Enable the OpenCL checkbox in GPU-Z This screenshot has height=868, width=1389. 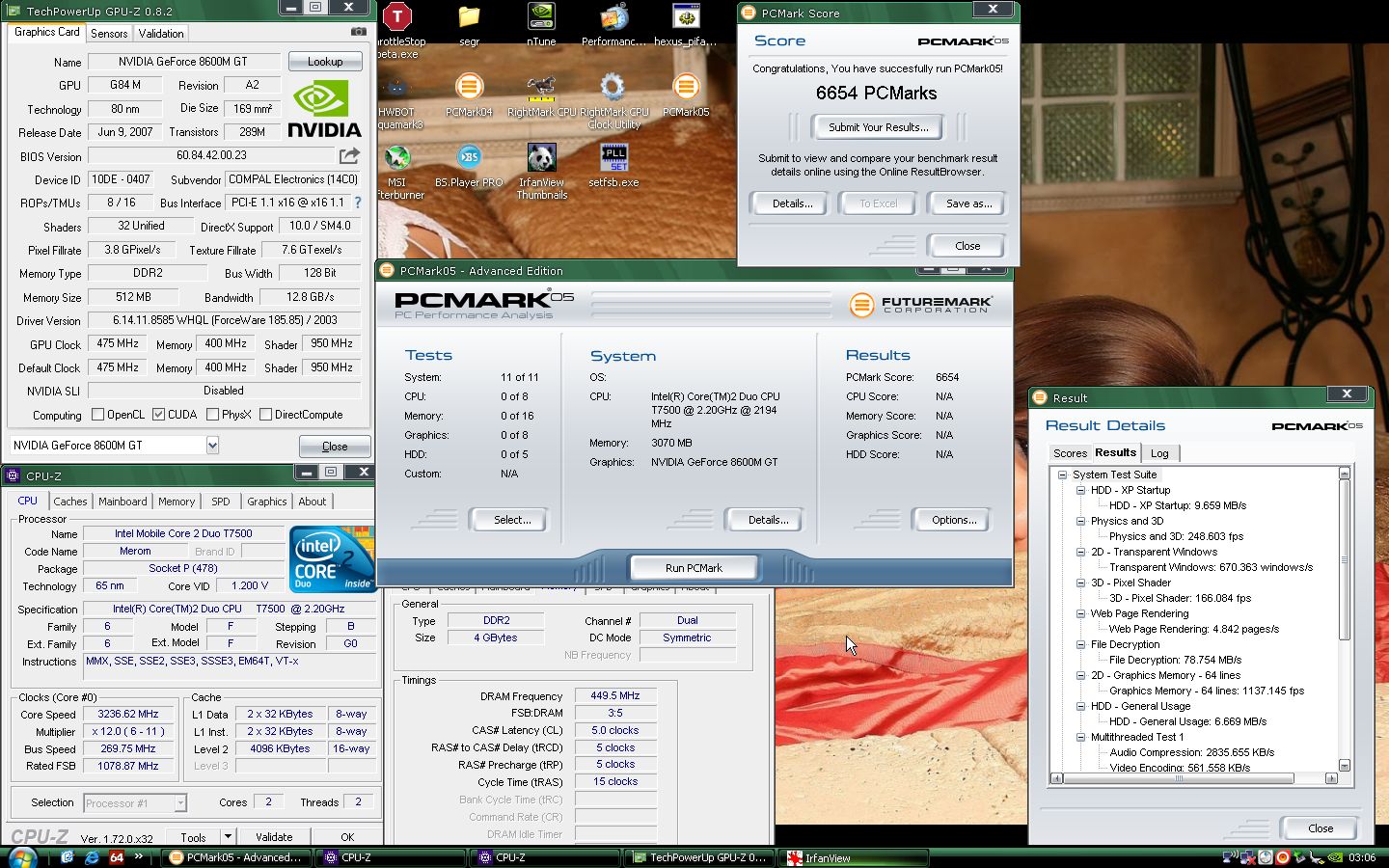click(97, 415)
